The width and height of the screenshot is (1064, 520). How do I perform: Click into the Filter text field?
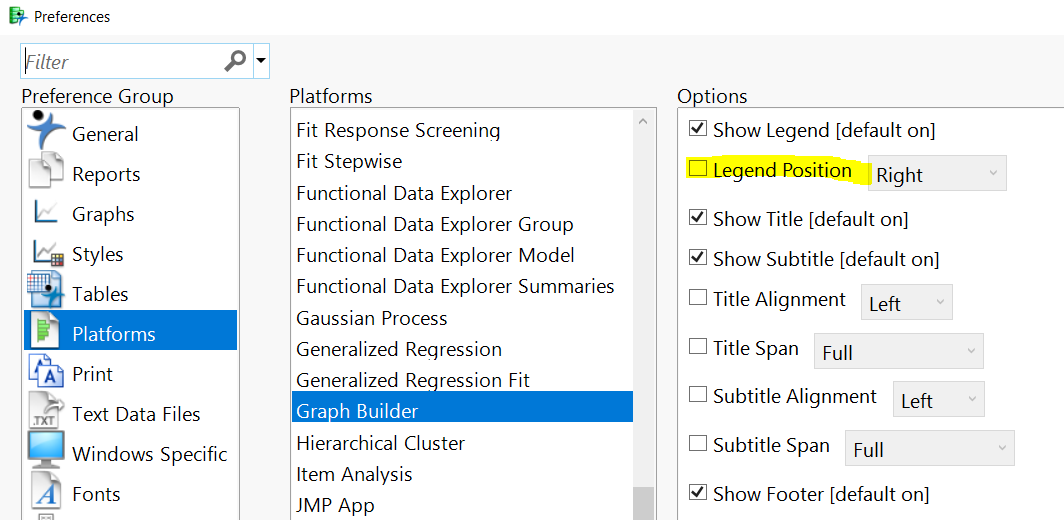[x=120, y=62]
